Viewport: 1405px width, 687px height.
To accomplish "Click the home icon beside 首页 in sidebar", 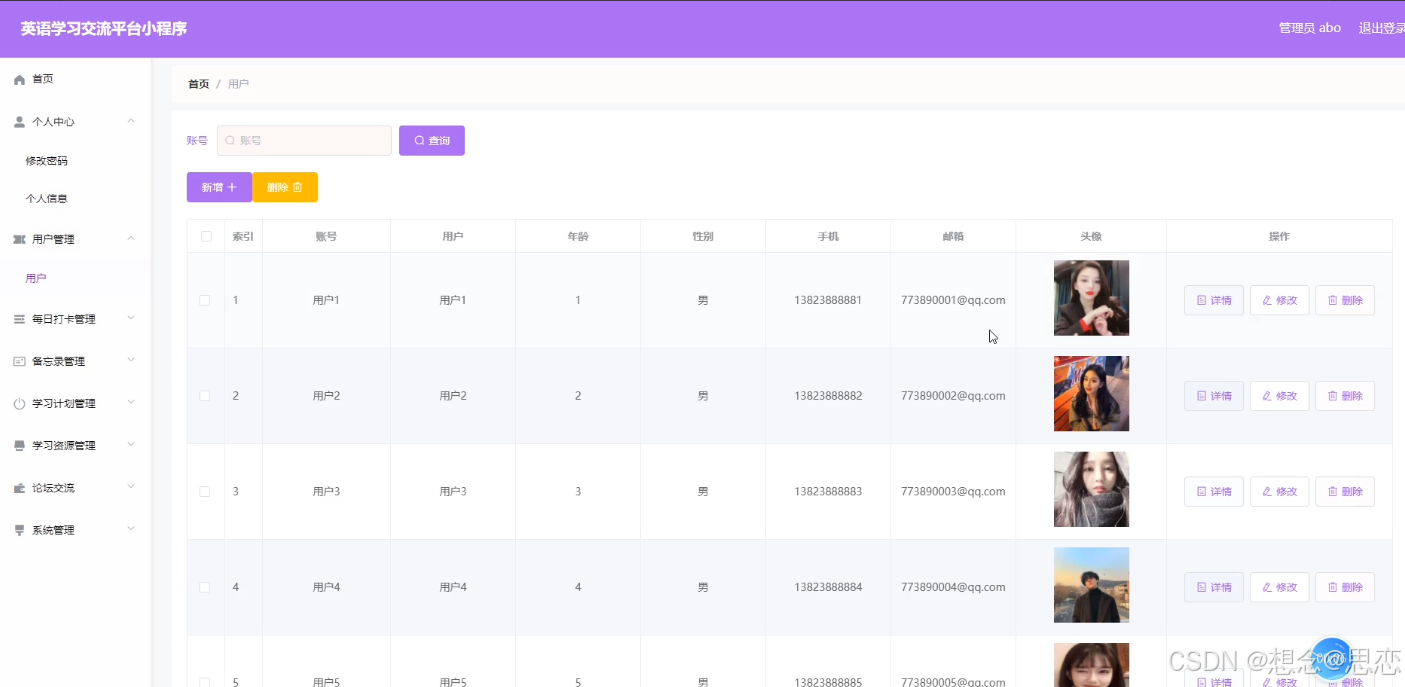I will (x=19, y=79).
